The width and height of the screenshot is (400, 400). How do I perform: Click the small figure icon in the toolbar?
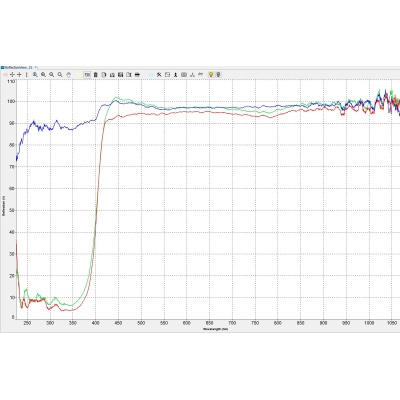coord(176,75)
